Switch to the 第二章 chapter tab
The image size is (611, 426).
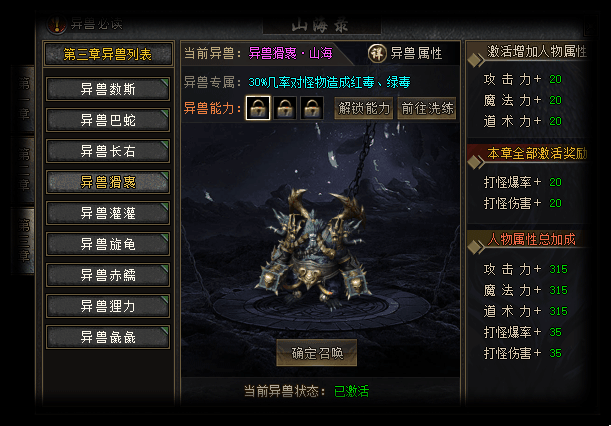(24, 170)
